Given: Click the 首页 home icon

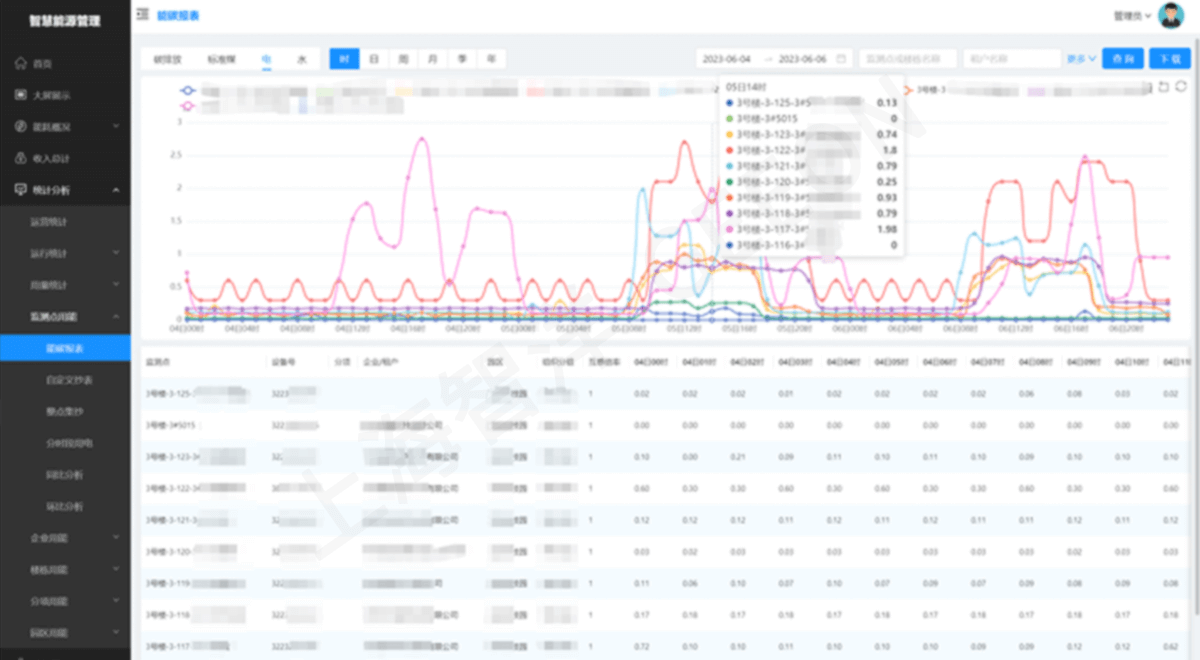Looking at the screenshot, I should (21, 63).
